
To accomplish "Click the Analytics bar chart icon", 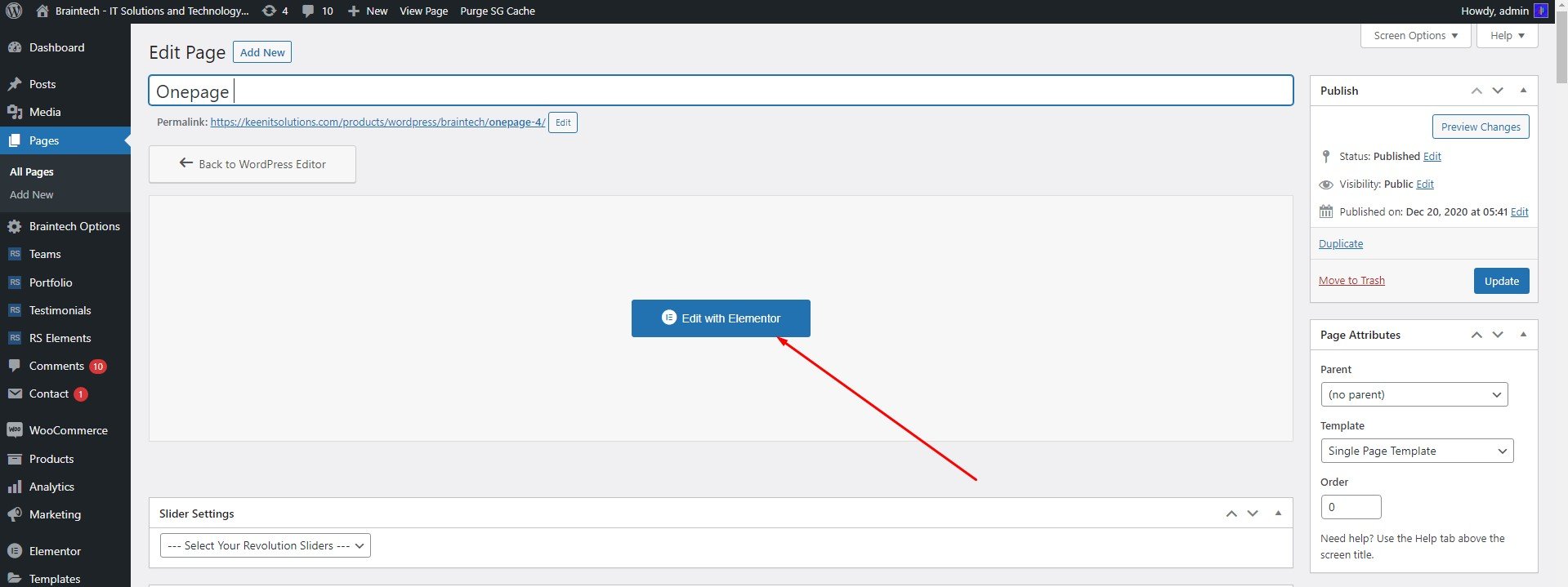I will click(x=15, y=487).
